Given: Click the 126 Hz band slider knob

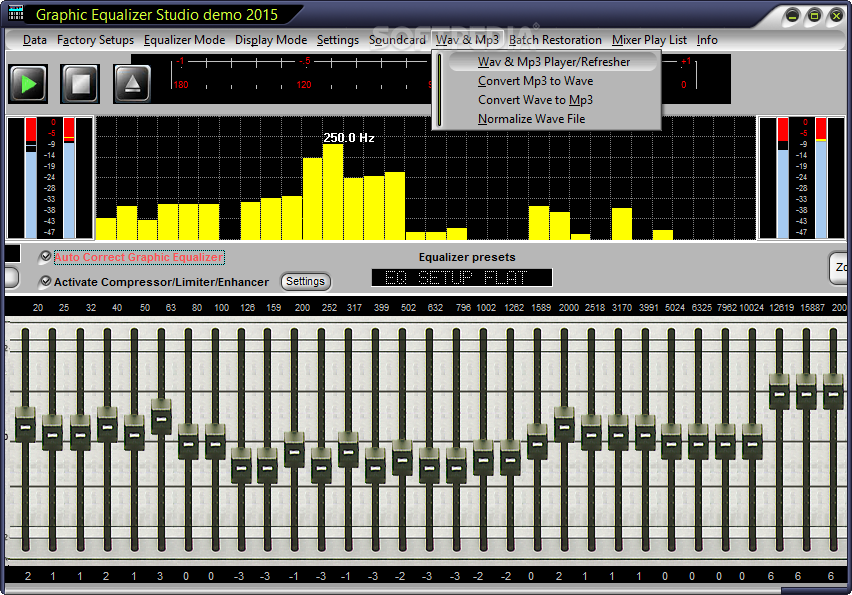Looking at the screenshot, I should [x=242, y=466].
